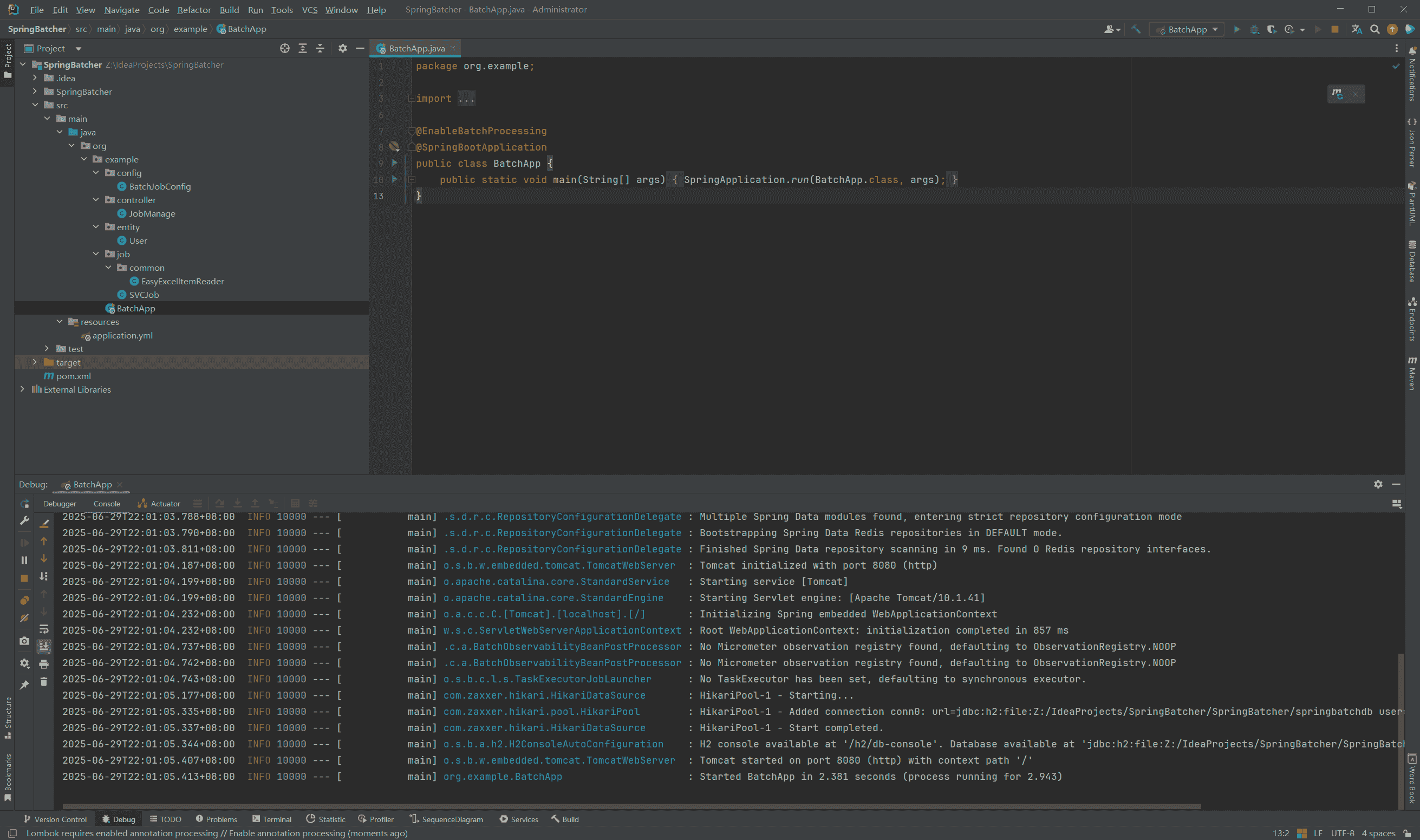Pause Program icon in Debug sidebar

pos(24,560)
